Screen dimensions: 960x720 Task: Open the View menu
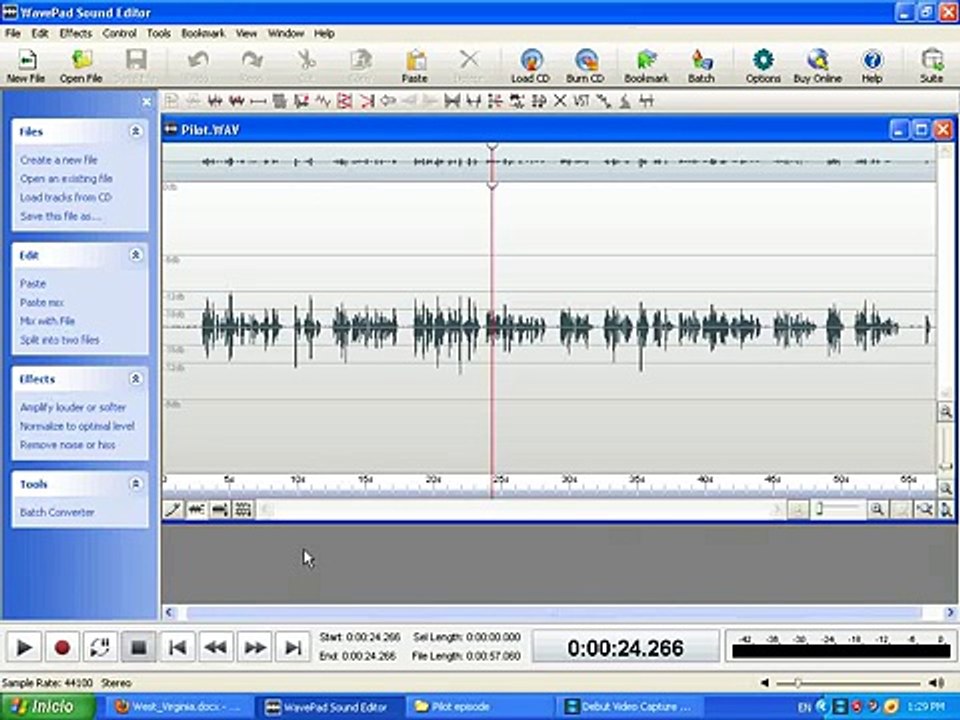(246, 33)
